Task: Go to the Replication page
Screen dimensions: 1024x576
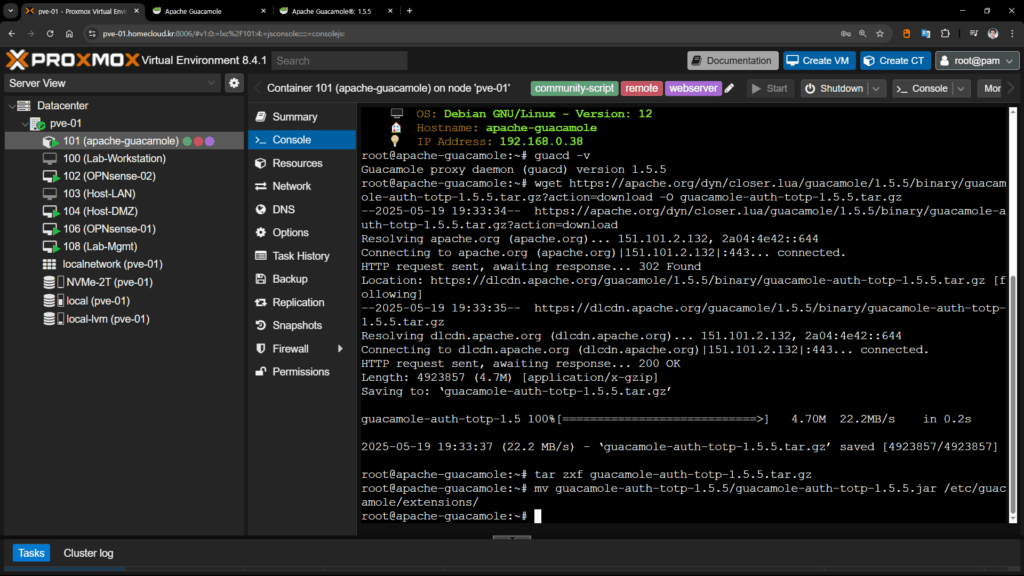Action: 298,302
